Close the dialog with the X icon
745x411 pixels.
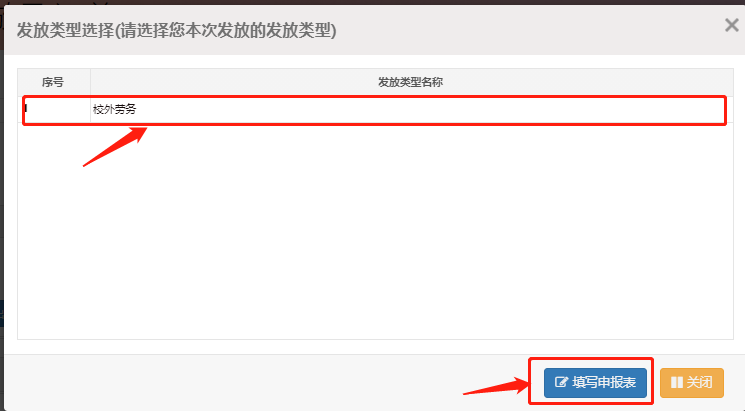click(732, 25)
